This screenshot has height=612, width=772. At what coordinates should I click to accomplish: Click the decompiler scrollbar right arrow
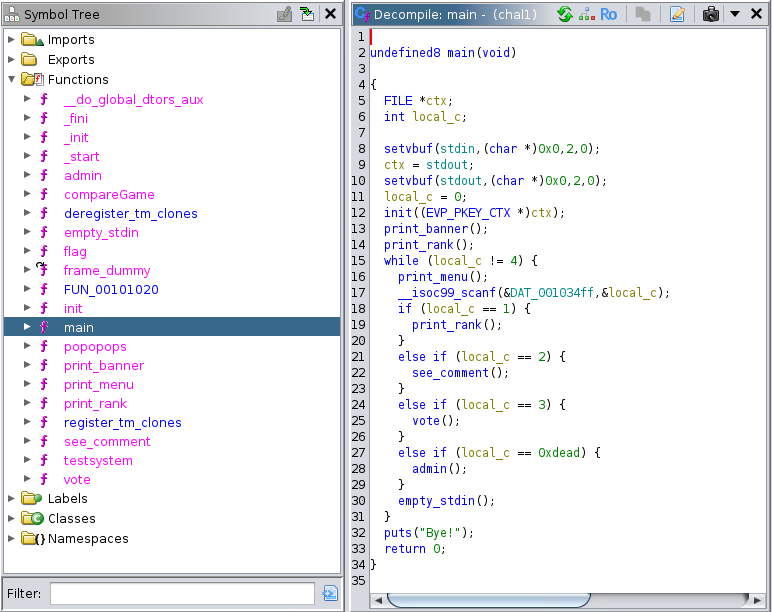pyautogui.click(x=757, y=600)
